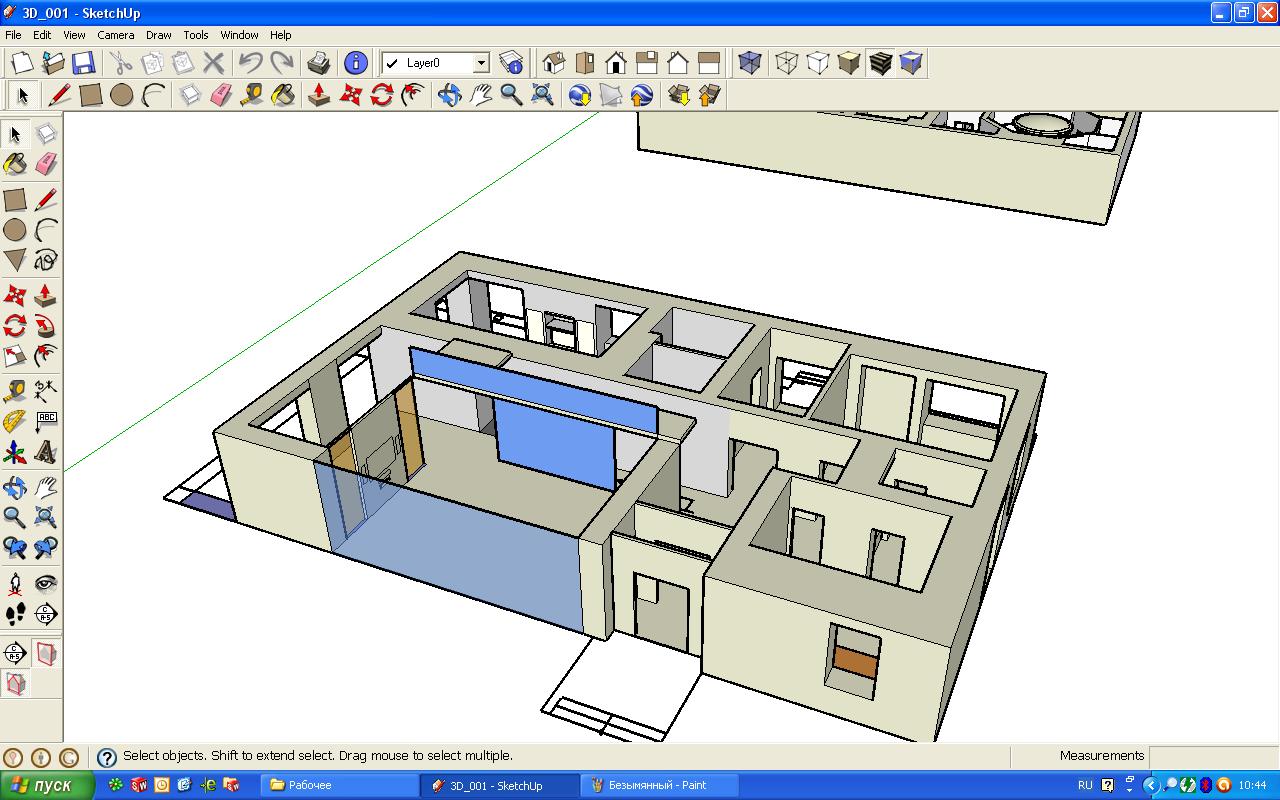The width and height of the screenshot is (1280, 800).
Task: Click Get Models from 3D Warehouse icon
Action: click(679, 95)
